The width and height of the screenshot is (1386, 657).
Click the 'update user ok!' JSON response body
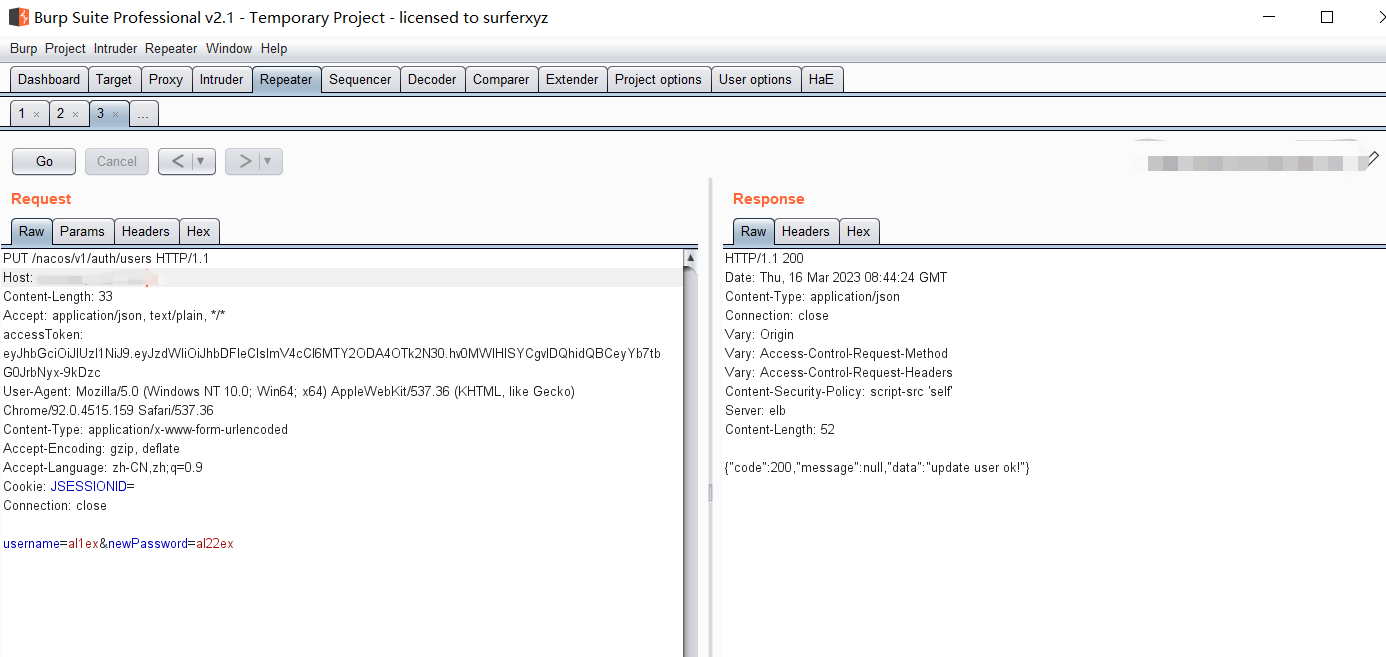tap(877, 467)
